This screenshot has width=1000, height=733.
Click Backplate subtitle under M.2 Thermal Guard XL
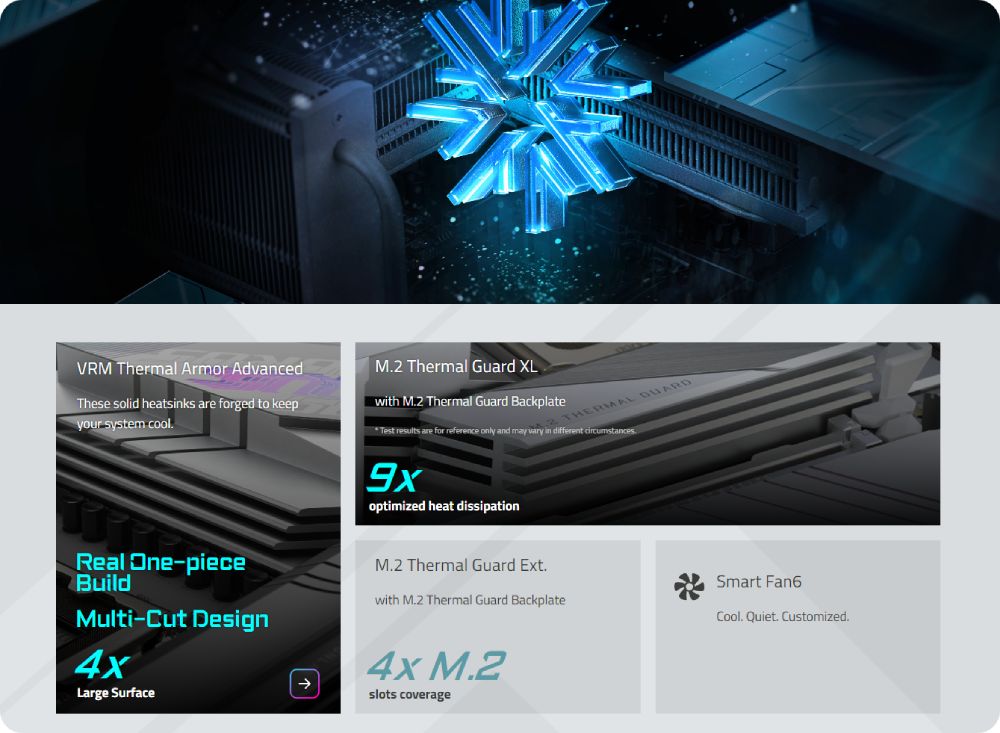470,401
